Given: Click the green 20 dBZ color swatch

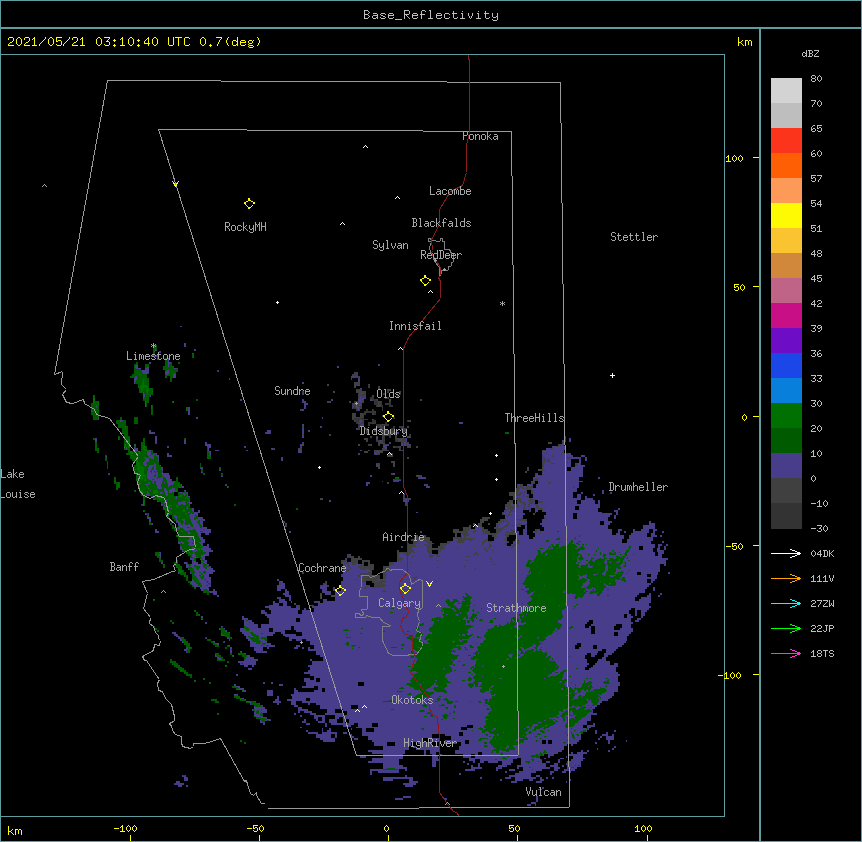Looking at the screenshot, I should [786, 416].
